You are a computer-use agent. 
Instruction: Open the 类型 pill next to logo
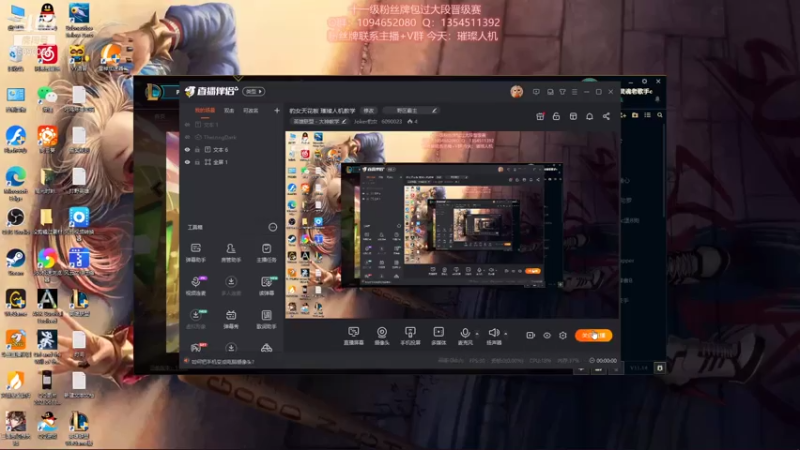click(254, 91)
